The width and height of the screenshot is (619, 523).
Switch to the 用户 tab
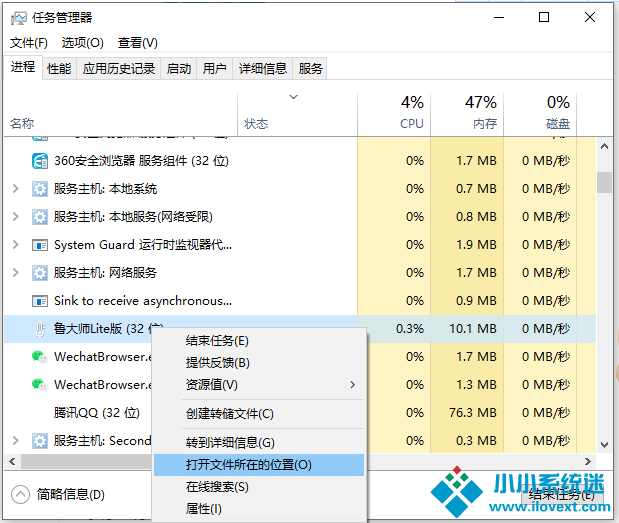[214, 69]
